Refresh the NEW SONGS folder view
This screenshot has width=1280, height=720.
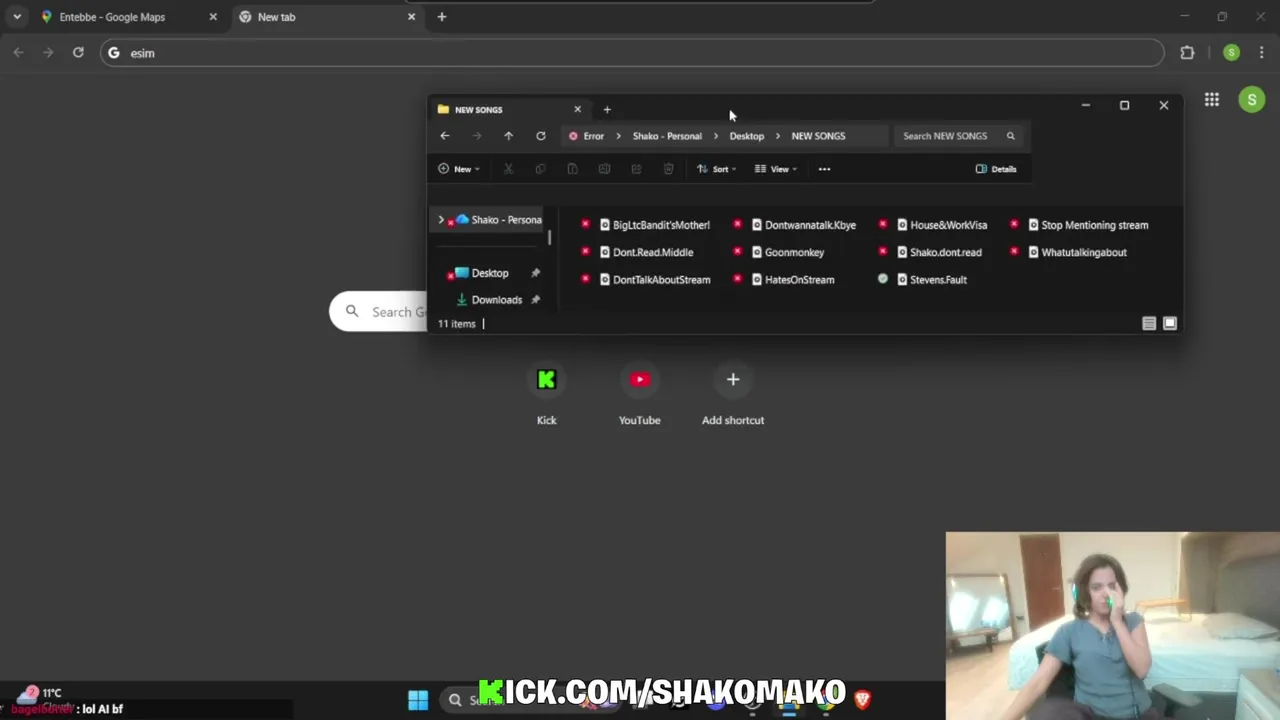[x=541, y=136]
